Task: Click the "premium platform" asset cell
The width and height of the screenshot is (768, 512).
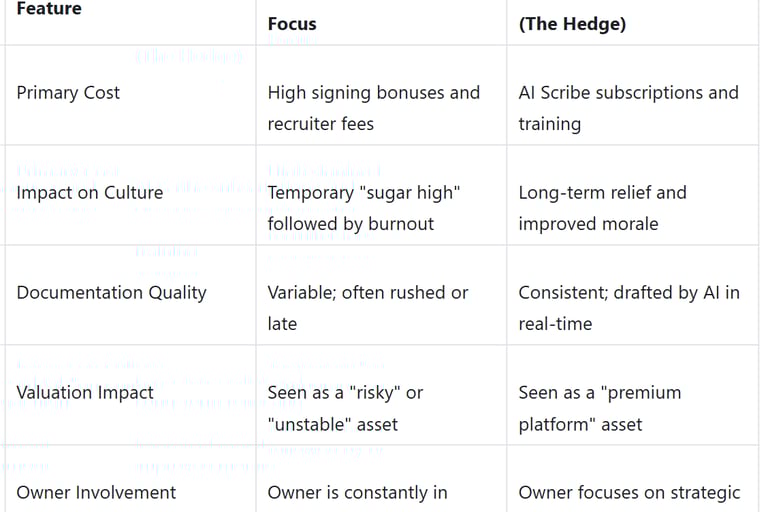Action: coord(599,407)
